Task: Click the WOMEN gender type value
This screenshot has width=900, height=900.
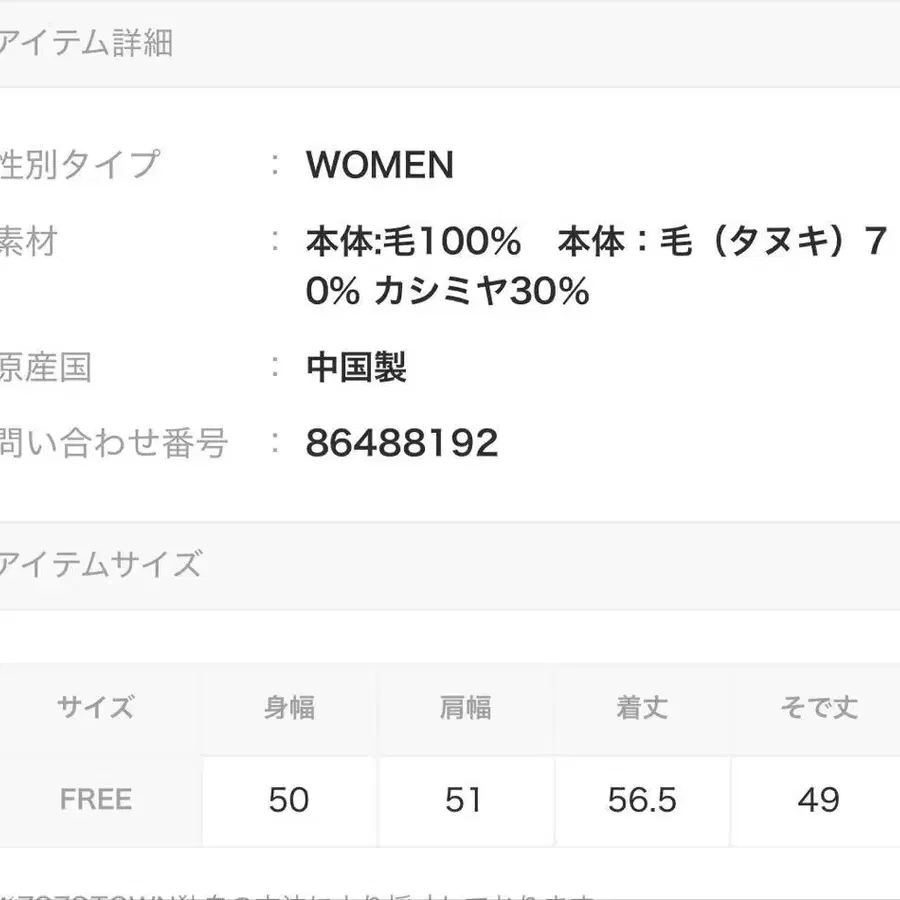Action: (x=380, y=165)
